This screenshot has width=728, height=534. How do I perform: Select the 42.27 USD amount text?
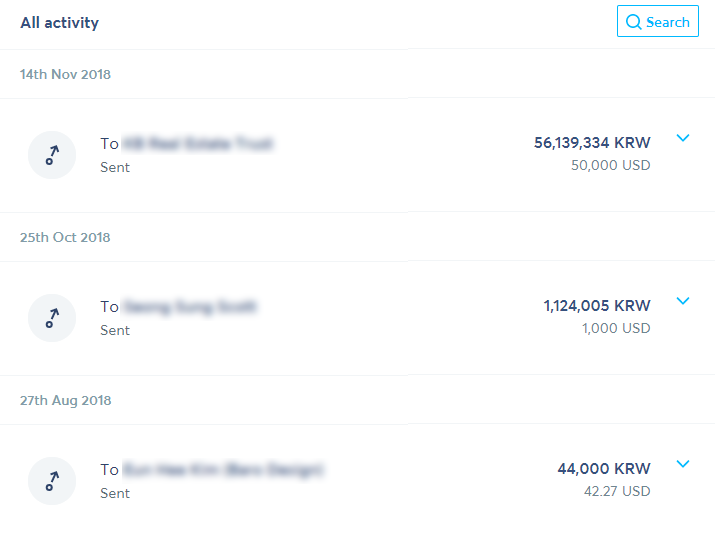(617, 491)
